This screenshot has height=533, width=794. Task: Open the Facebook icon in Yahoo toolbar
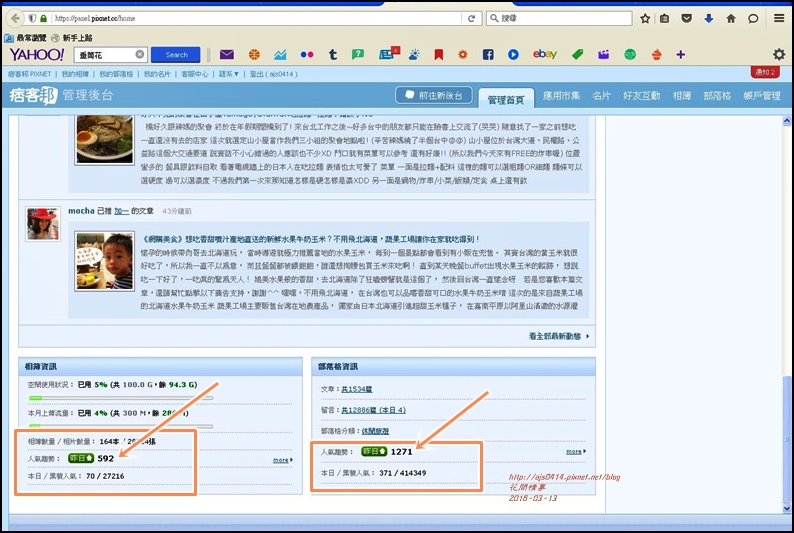[x=488, y=54]
